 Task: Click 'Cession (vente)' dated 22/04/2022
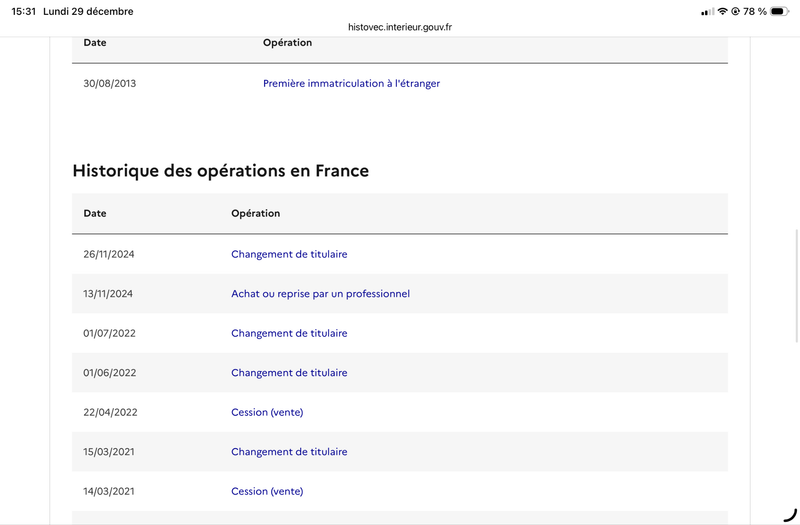pyautogui.click(x=267, y=412)
